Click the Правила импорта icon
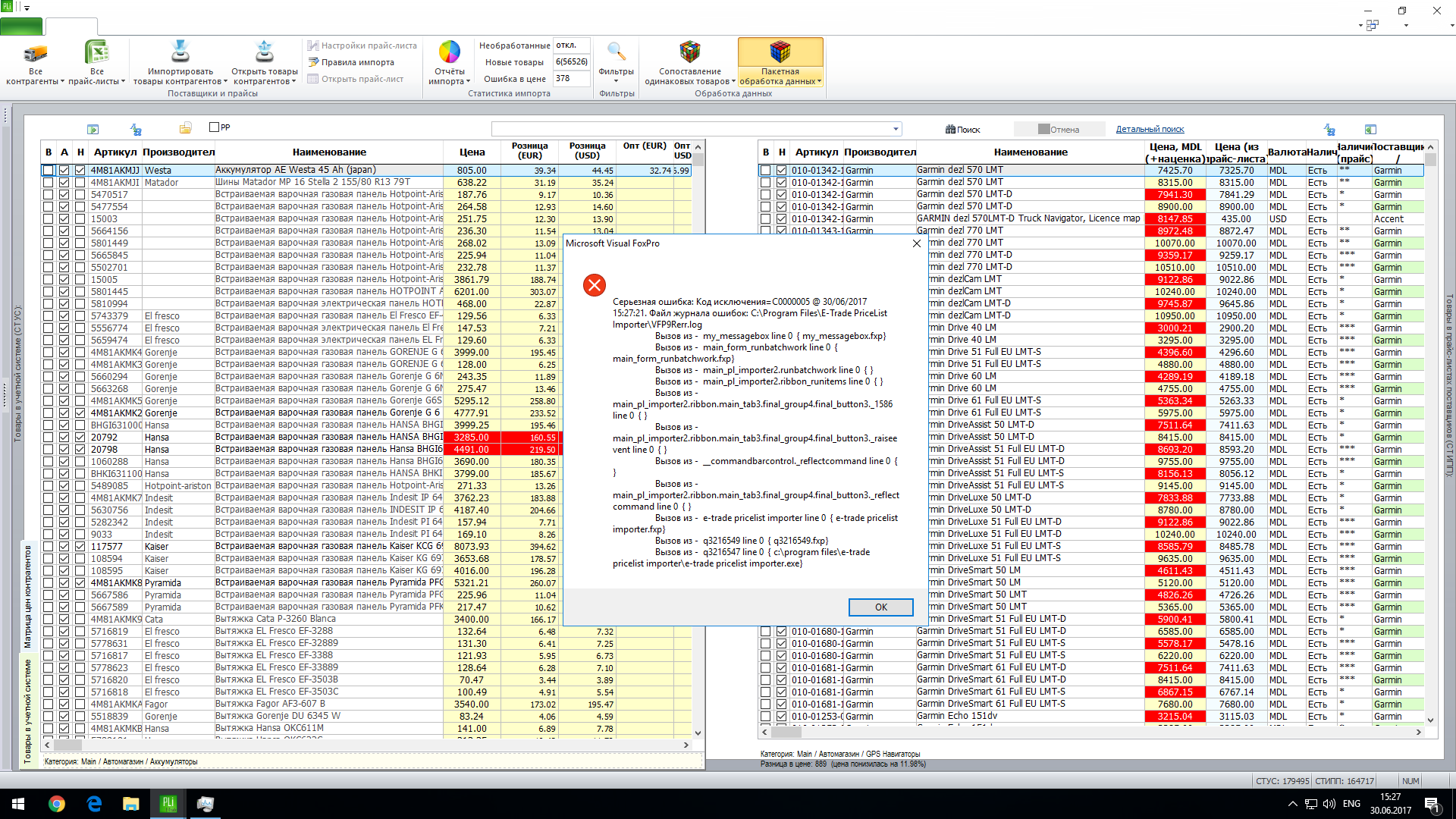 (312, 62)
